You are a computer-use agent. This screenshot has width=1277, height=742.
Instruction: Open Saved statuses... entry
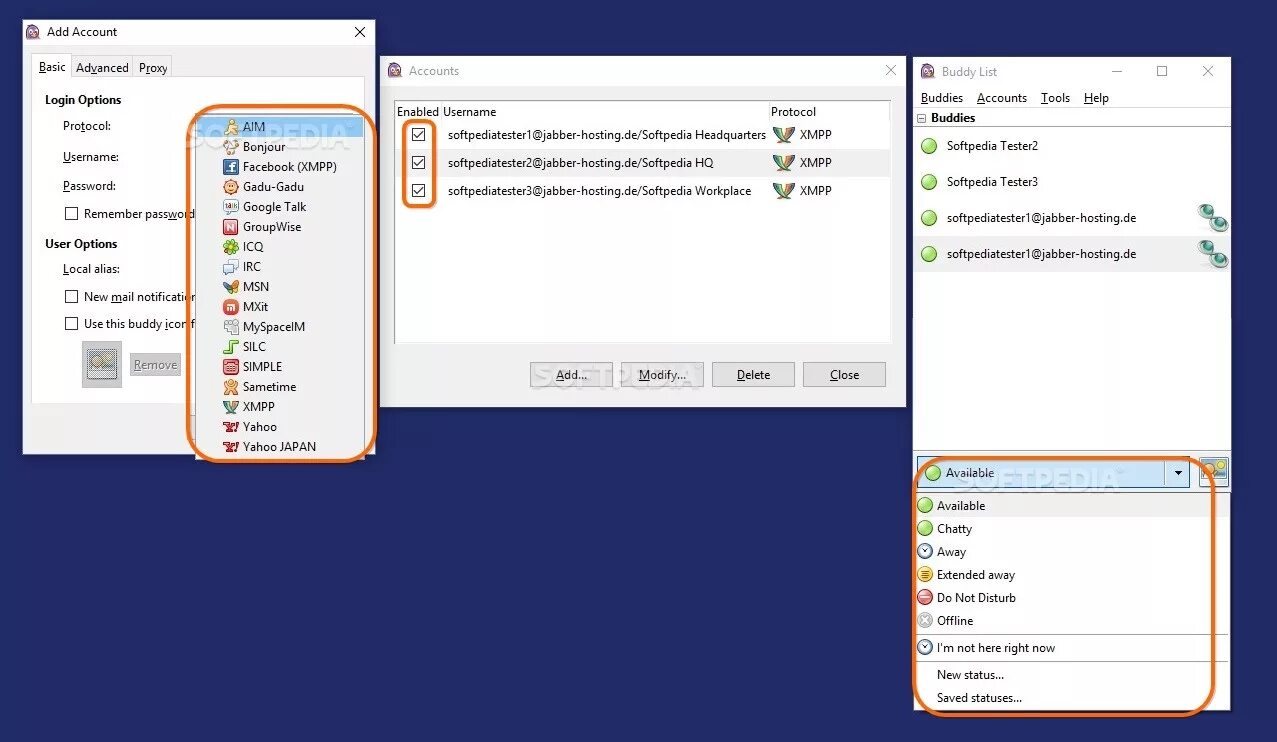coord(1071,698)
